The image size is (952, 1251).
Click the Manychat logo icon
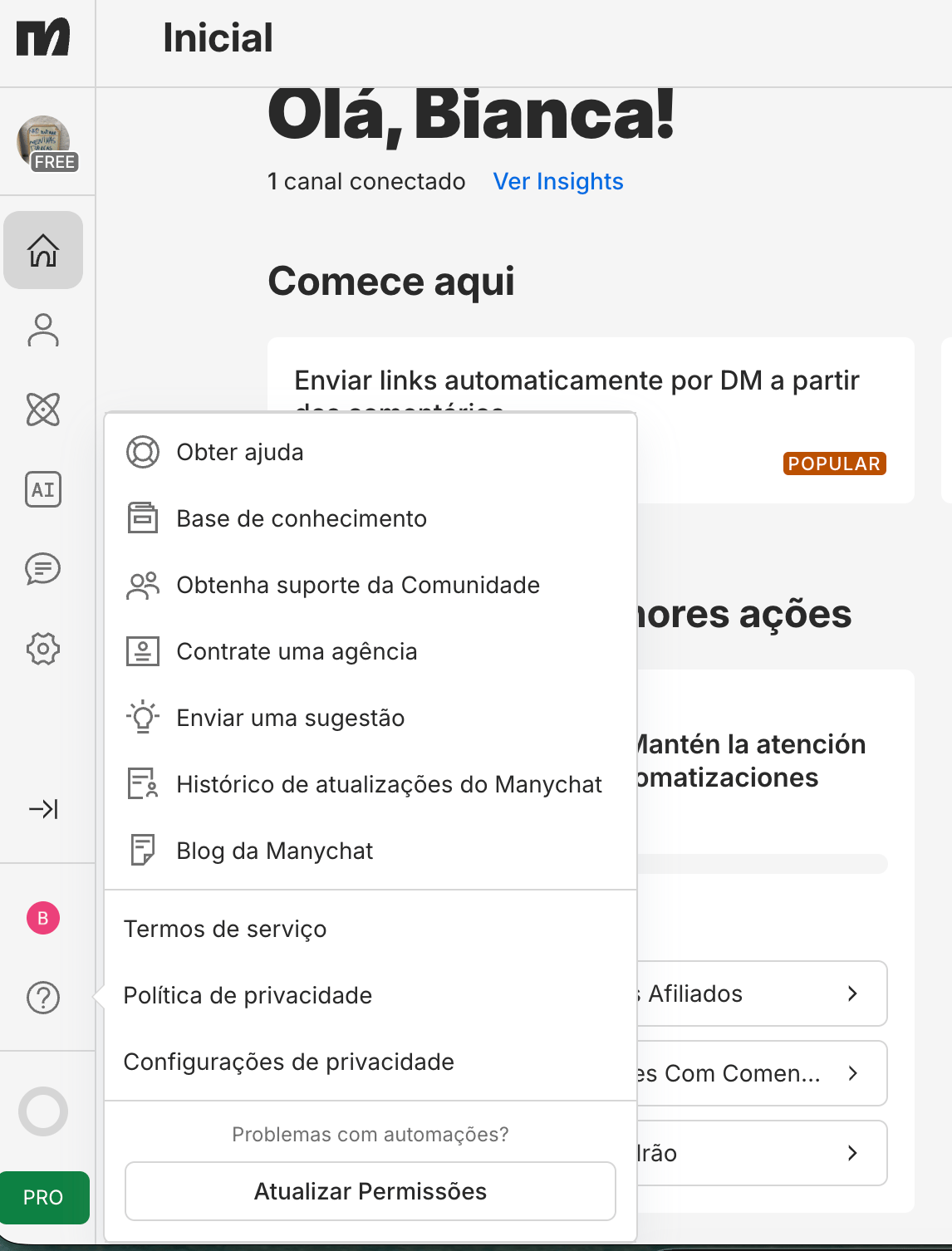pos(43,38)
